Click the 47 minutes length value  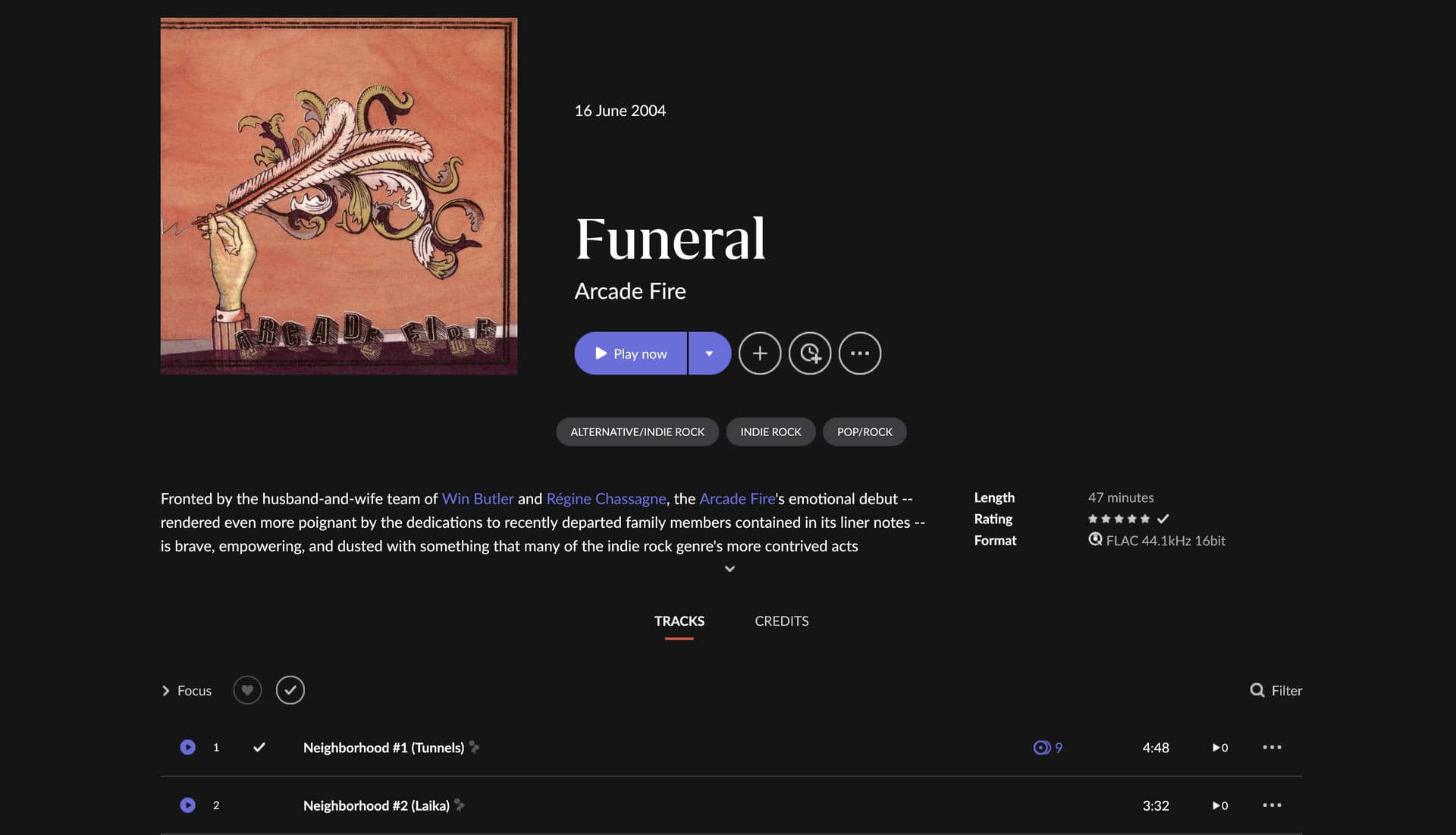point(1121,498)
